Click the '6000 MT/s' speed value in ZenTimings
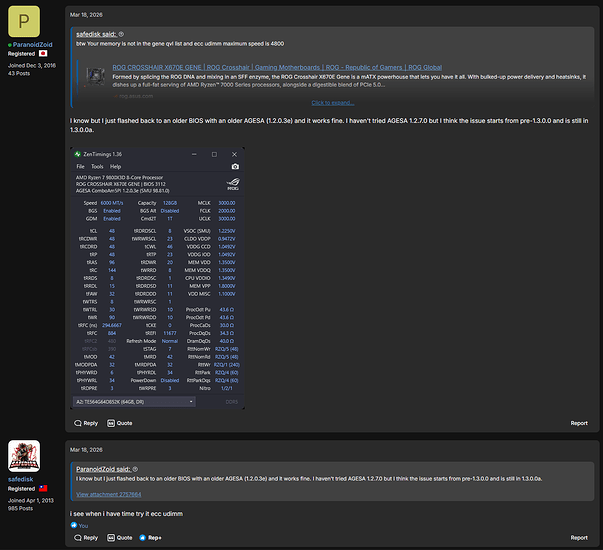Screen dimensions: 603x550 pos(112,203)
